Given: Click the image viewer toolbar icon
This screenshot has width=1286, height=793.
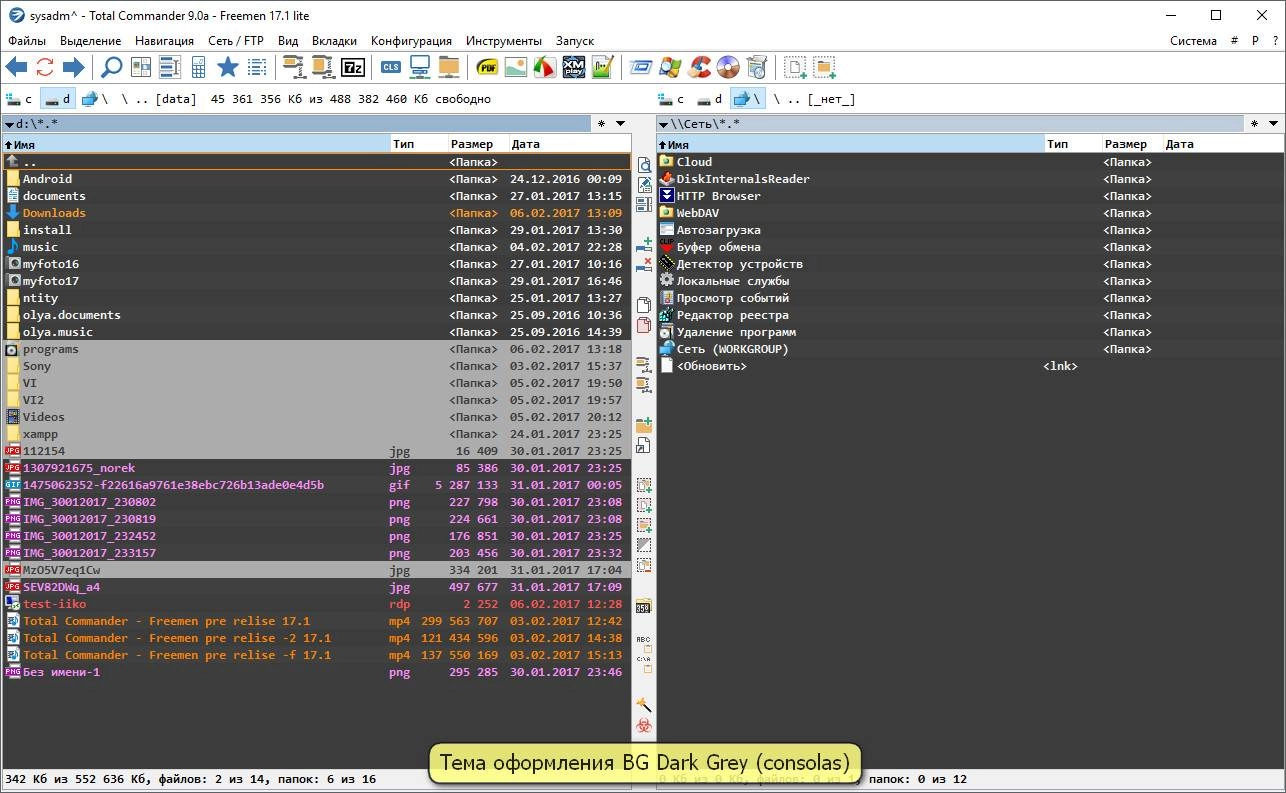Looking at the screenshot, I should pyautogui.click(x=516, y=67).
